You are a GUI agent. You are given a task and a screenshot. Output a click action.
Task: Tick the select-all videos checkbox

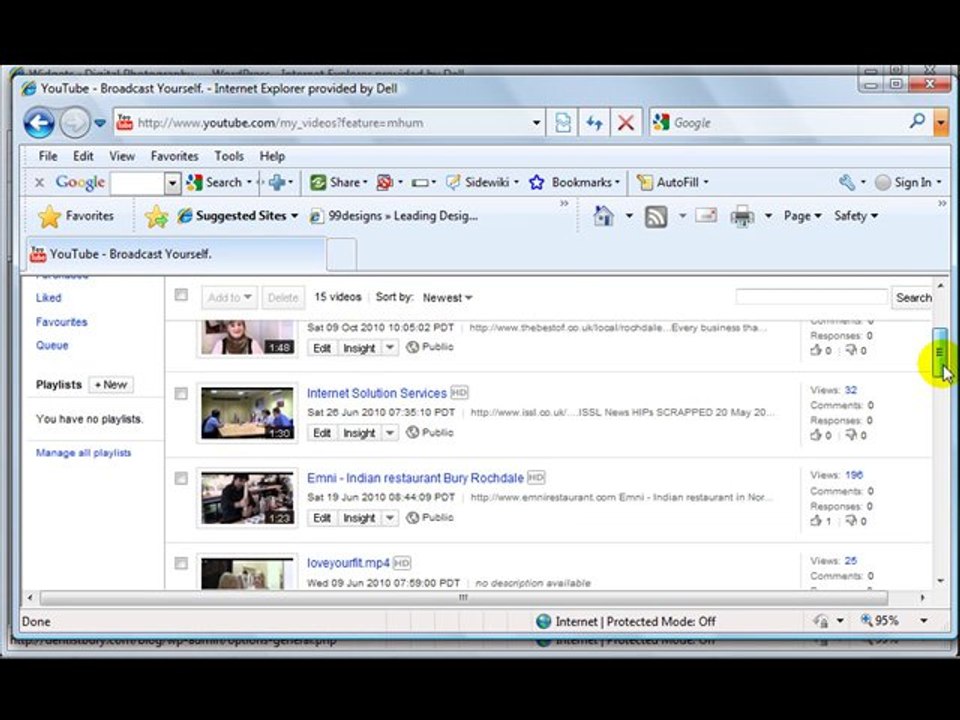181,295
